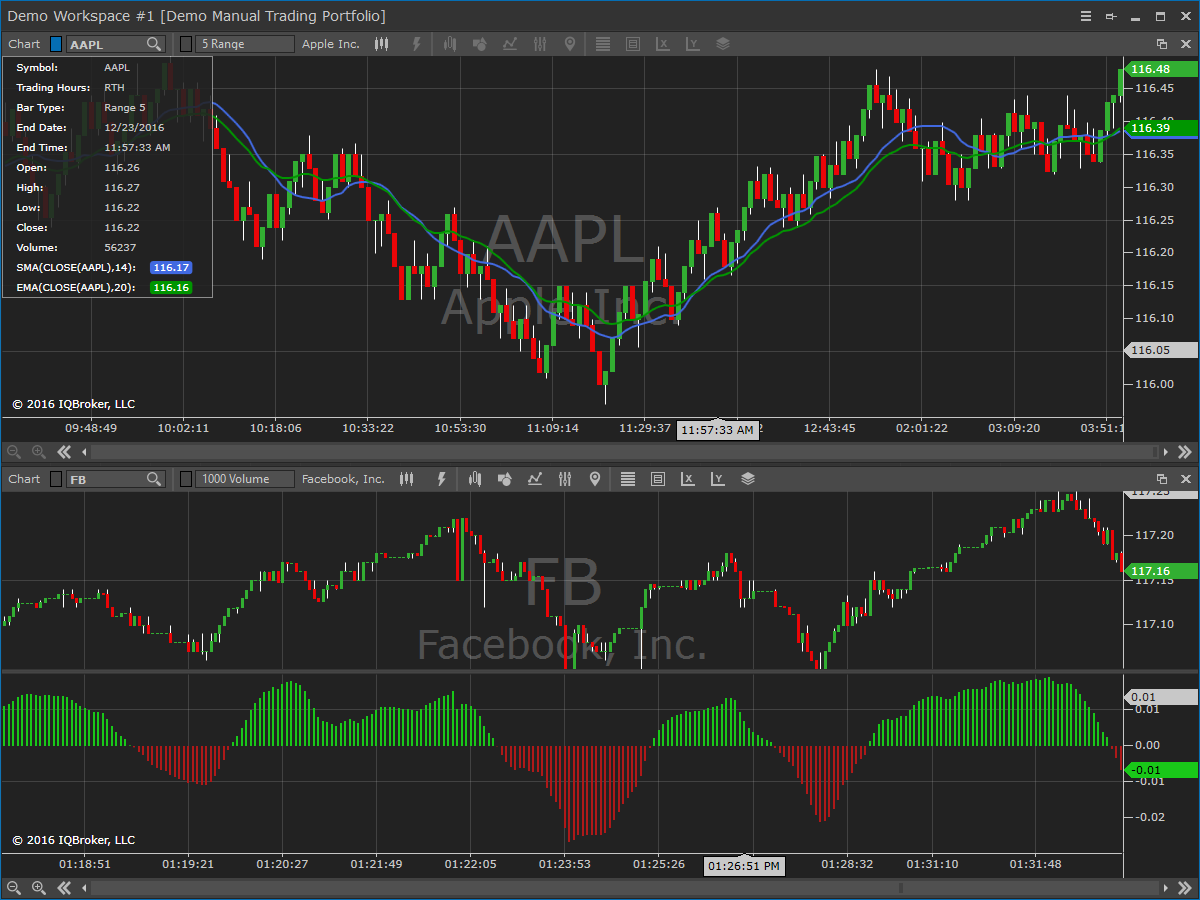Click the 116.05 crosshair price label
The width and height of the screenshot is (1200, 900).
pyautogui.click(x=1162, y=350)
